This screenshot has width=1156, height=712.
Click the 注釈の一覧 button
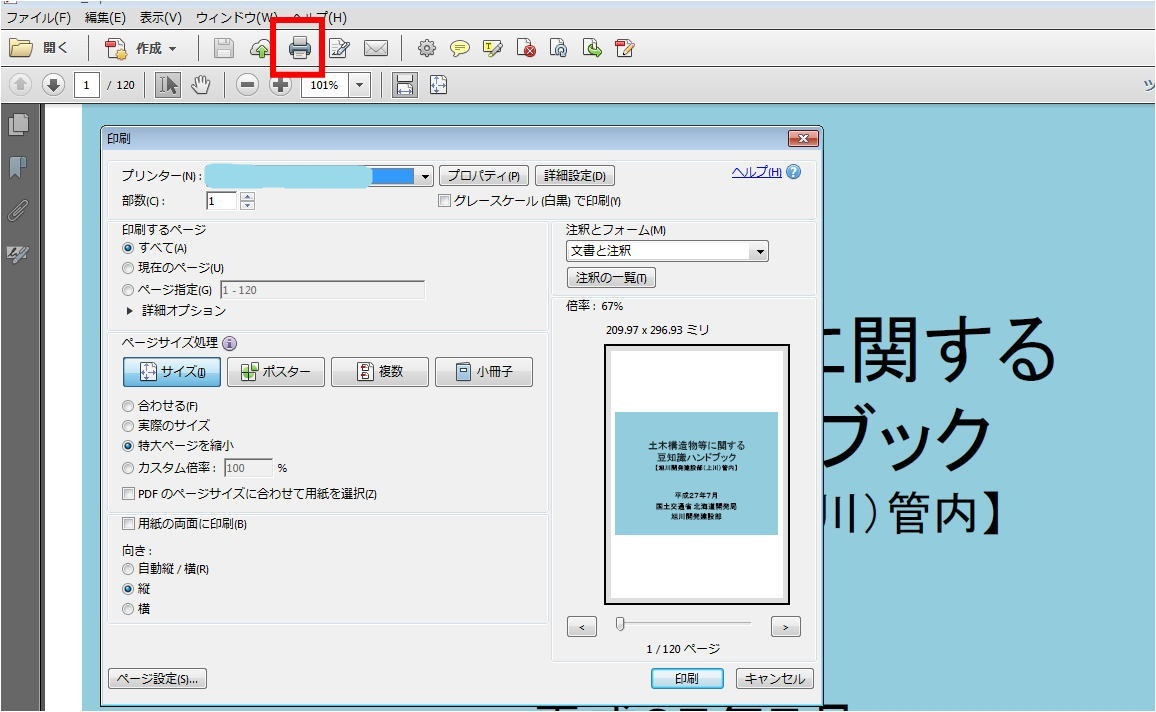click(x=611, y=278)
